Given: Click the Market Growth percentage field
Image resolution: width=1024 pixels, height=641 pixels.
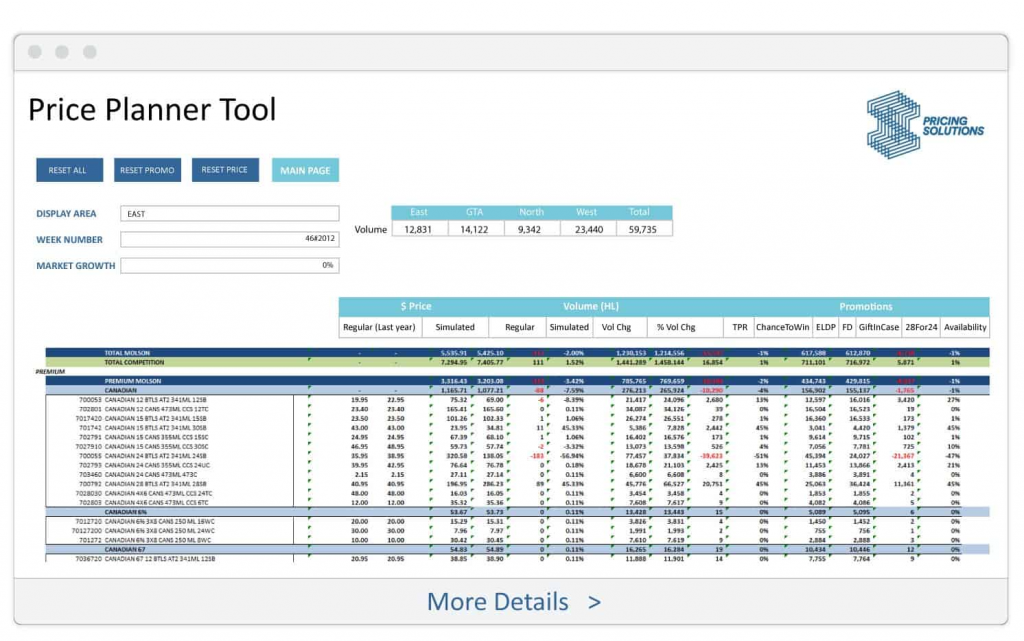Looking at the screenshot, I should point(229,265).
